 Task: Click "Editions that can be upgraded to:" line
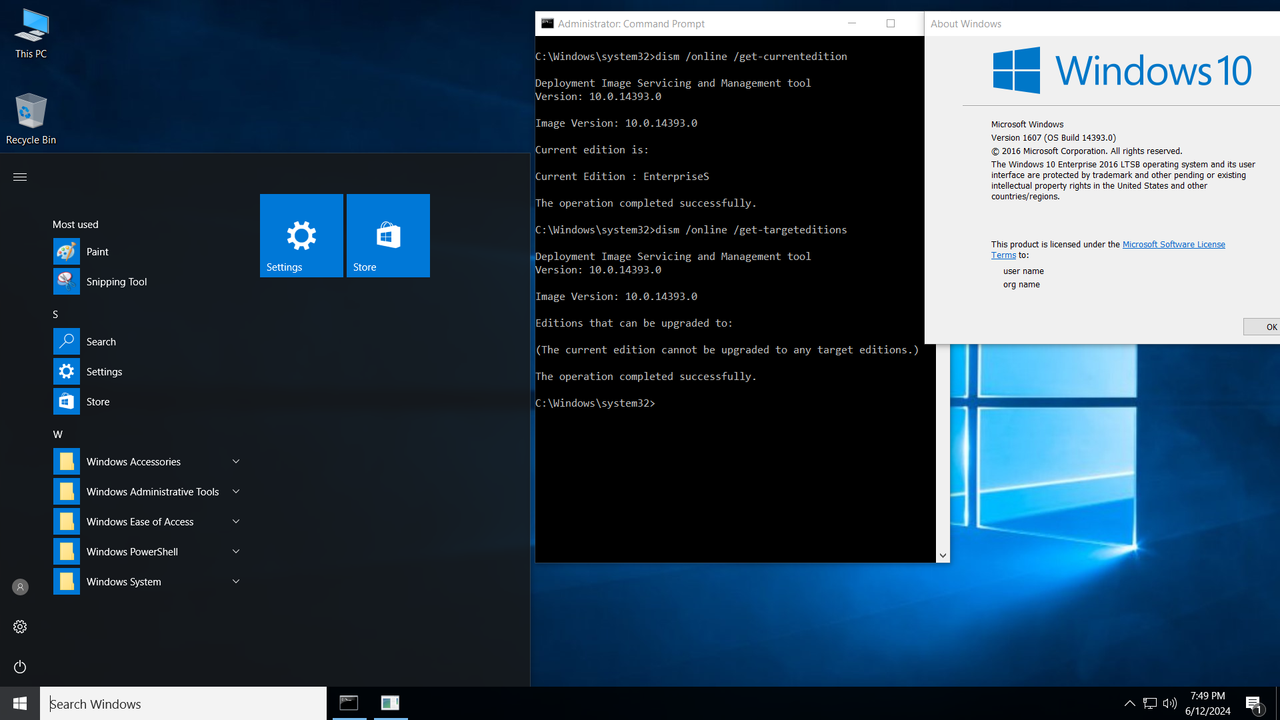[x=634, y=323]
